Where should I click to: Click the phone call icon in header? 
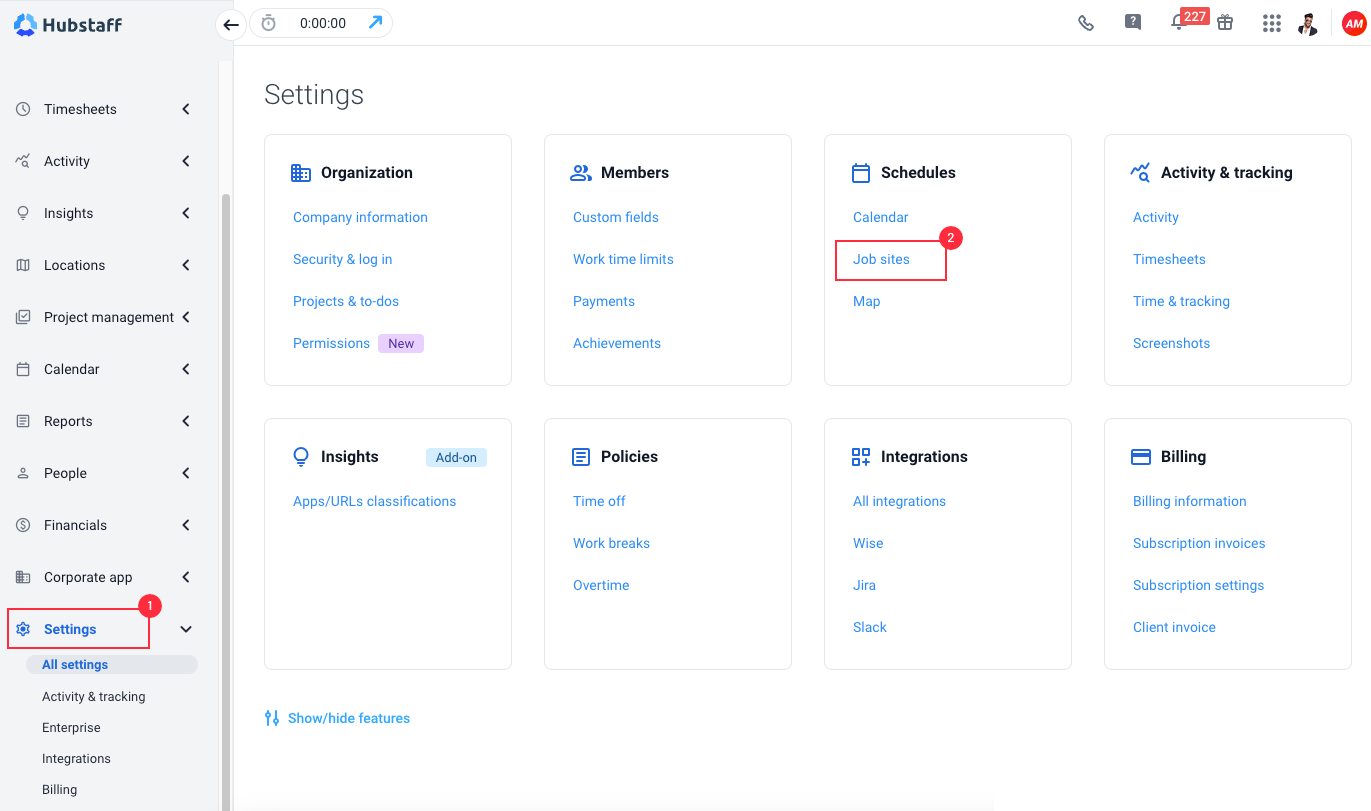[x=1086, y=23]
